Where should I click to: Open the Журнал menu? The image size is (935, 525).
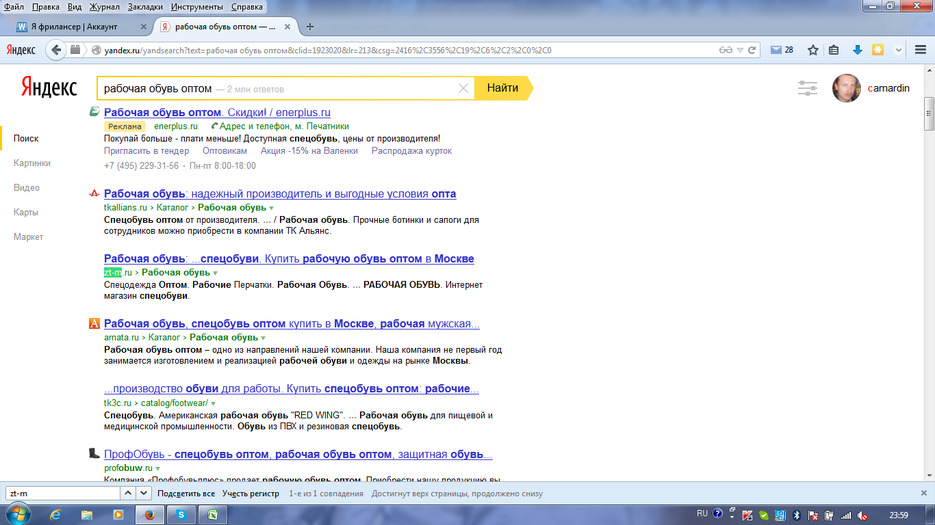(x=104, y=7)
